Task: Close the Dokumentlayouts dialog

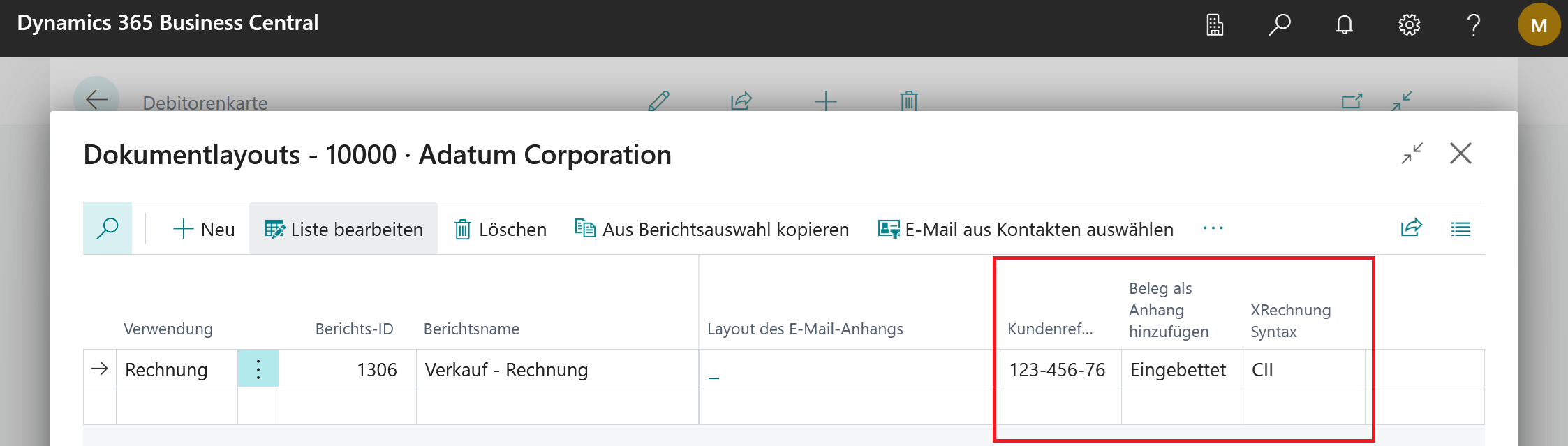Action: tap(1460, 154)
